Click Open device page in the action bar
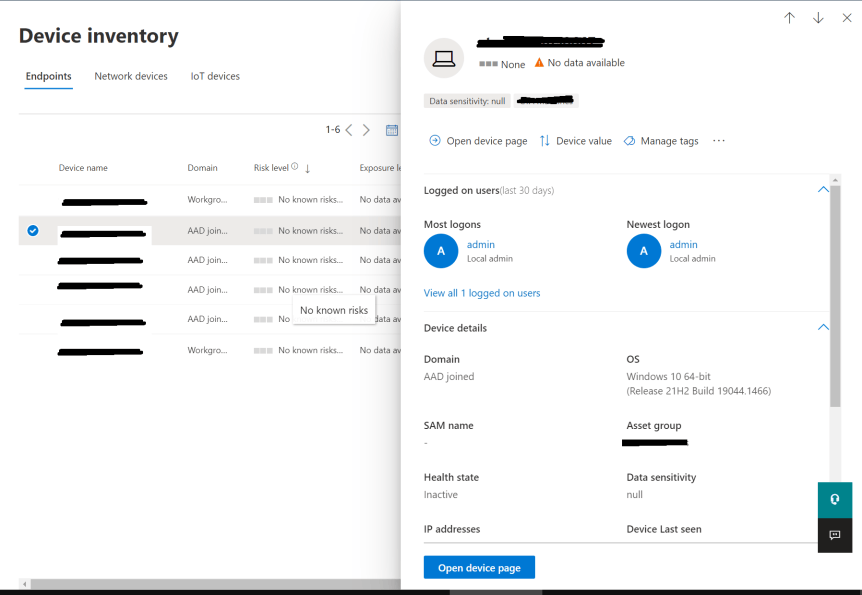The height and width of the screenshot is (595, 862). click(478, 141)
